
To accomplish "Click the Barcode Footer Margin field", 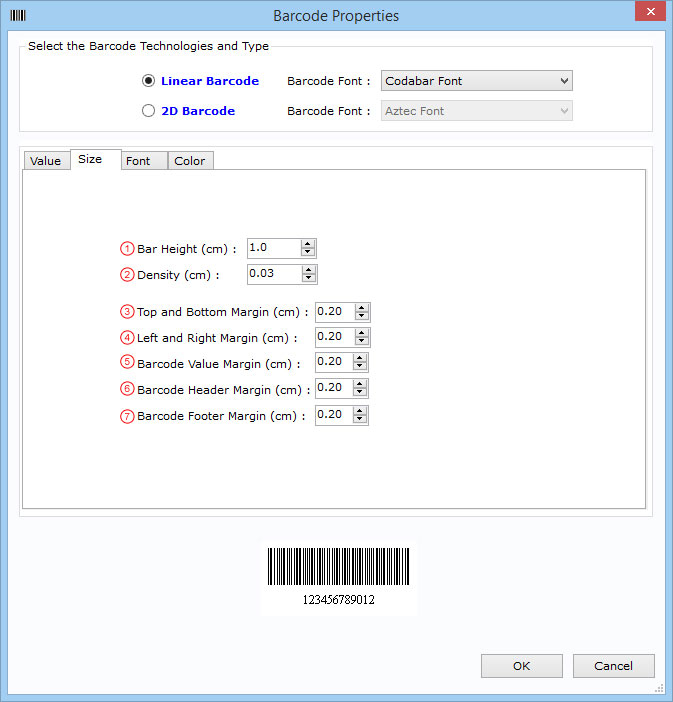I will (334, 415).
